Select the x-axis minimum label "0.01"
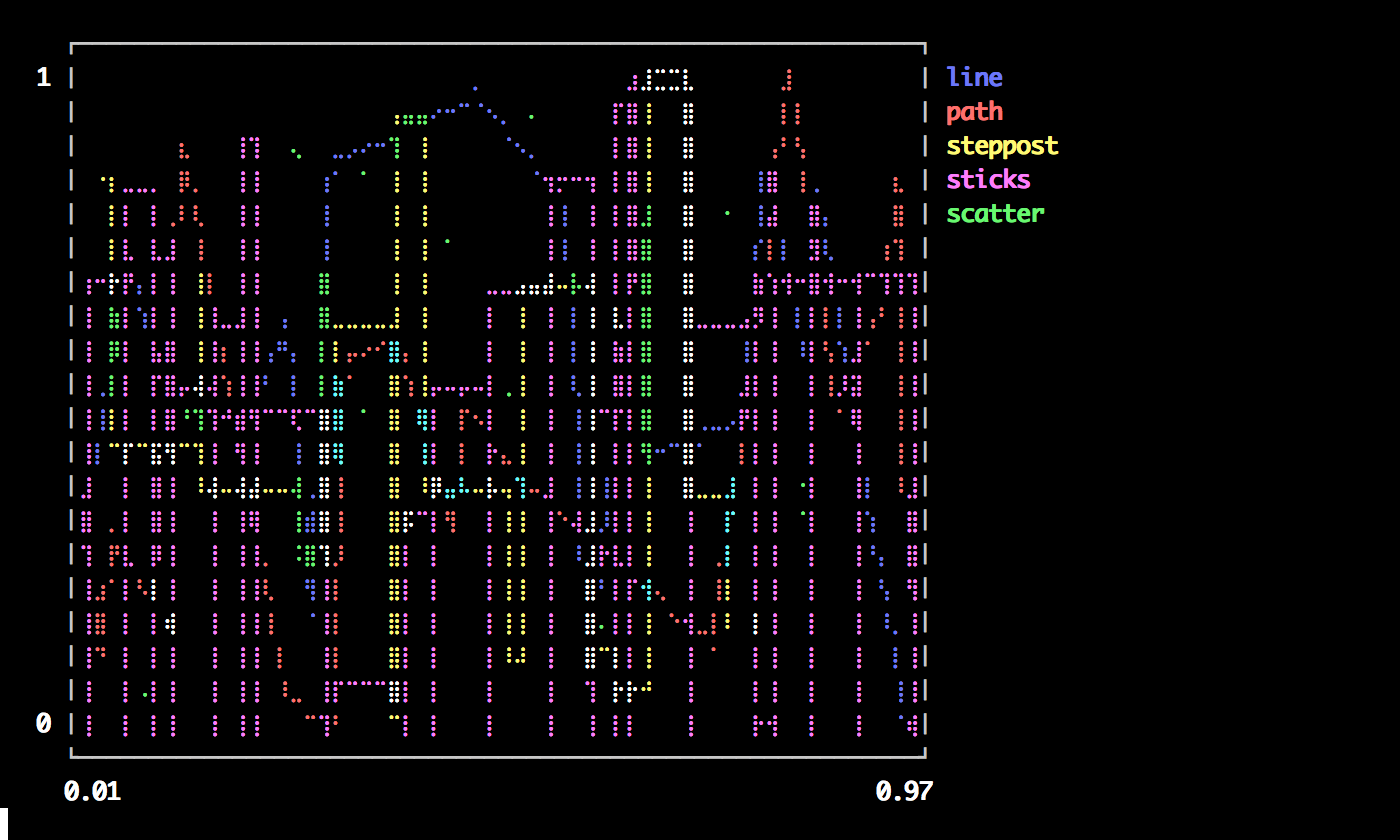This screenshot has height=840, width=1400. [92, 791]
